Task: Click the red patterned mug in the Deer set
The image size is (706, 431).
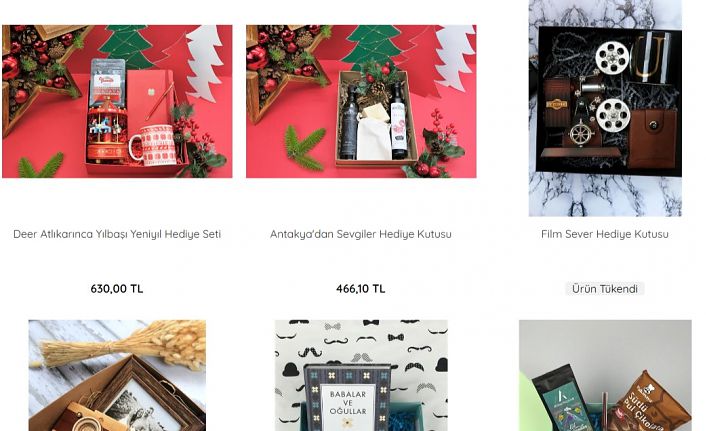Action: tap(153, 145)
